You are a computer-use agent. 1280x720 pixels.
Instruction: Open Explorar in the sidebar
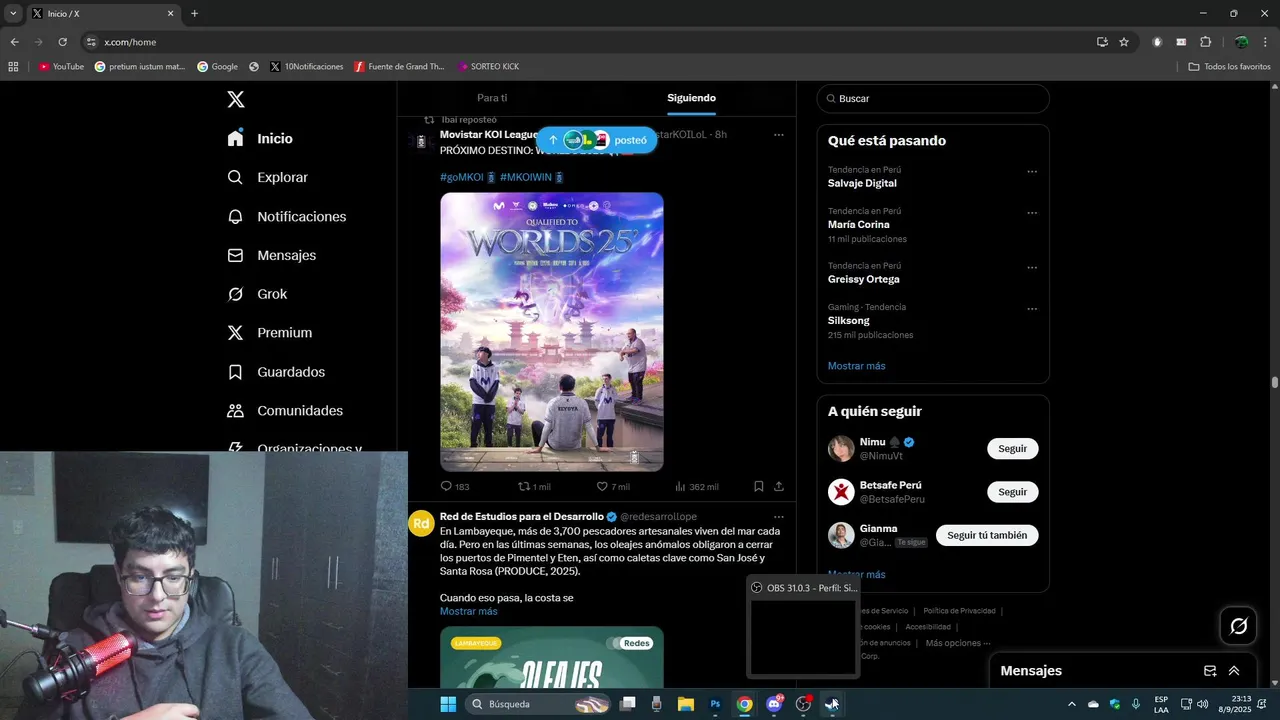[267, 177]
